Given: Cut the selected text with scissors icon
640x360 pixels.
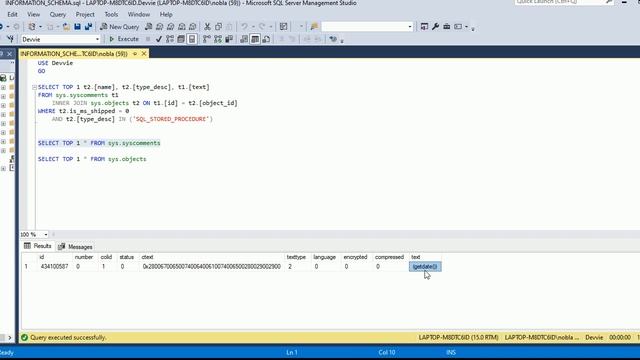Looking at the screenshot, I should (x=207, y=27).
